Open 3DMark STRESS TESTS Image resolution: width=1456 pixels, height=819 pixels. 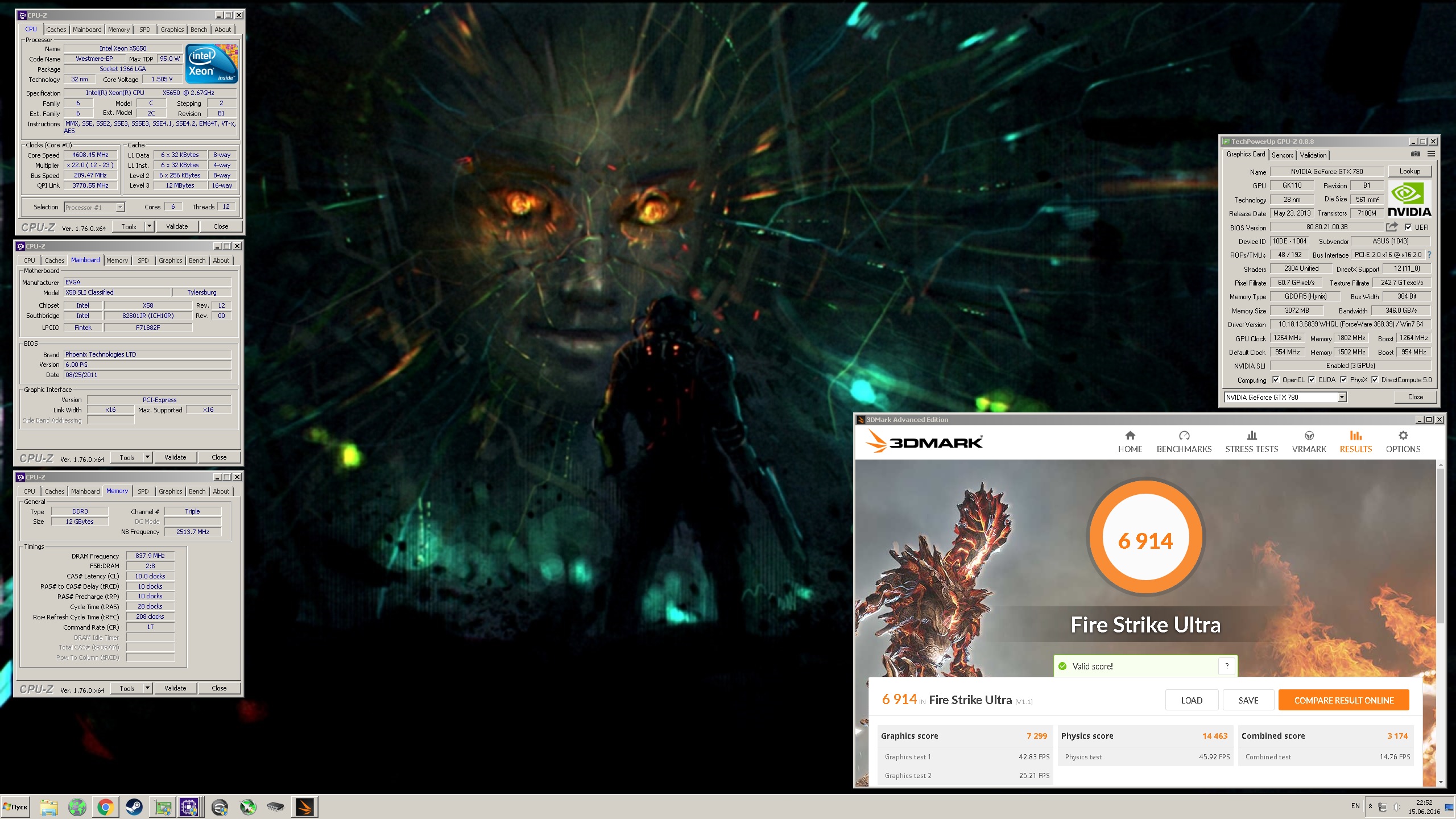click(1252, 442)
